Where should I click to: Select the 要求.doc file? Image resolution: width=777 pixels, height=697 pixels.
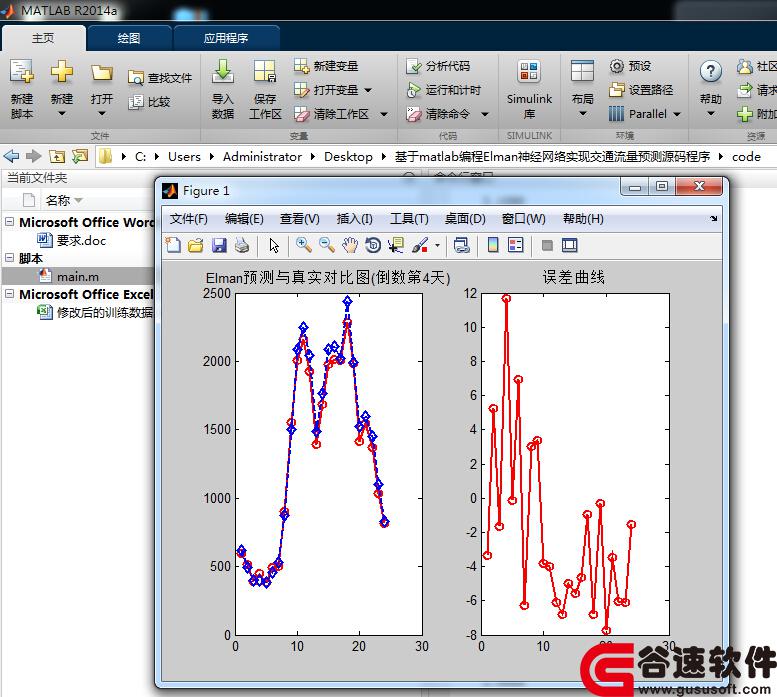(x=72, y=240)
